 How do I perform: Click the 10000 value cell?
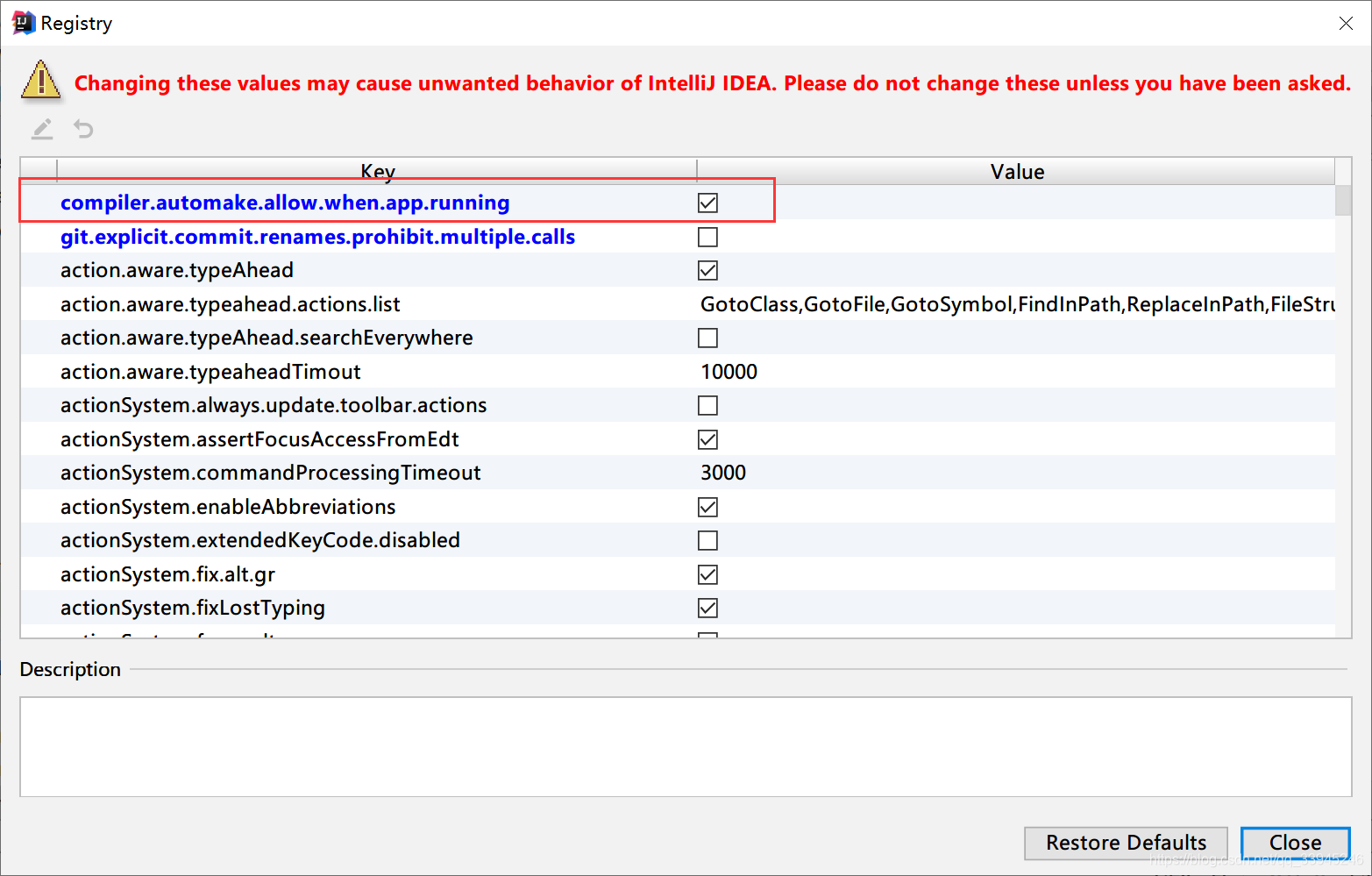(x=729, y=372)
